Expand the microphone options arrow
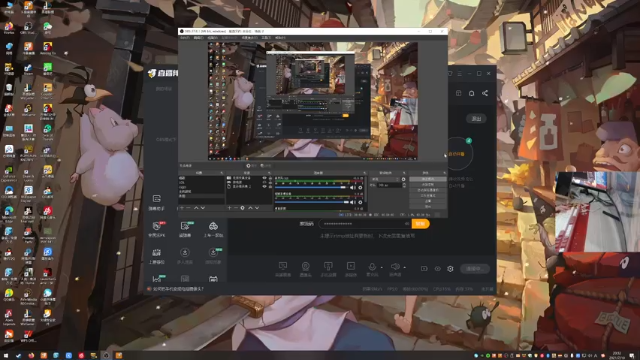The height and width of the screenshot is (360, 640). [382, 268]
